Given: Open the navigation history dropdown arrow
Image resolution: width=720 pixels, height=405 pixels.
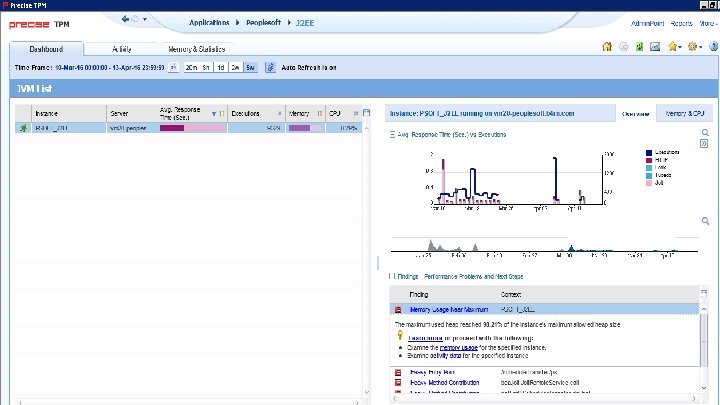Looking at the screenshot, I should point(145,19).
